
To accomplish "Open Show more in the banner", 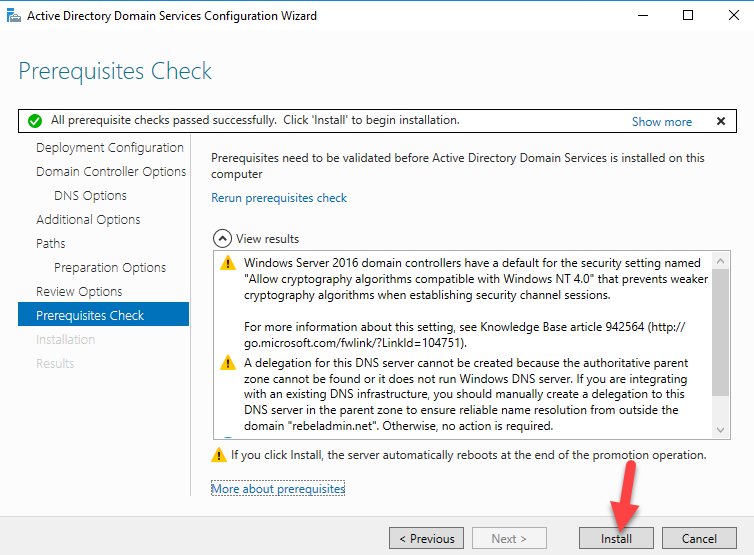I will coord(662,122).
